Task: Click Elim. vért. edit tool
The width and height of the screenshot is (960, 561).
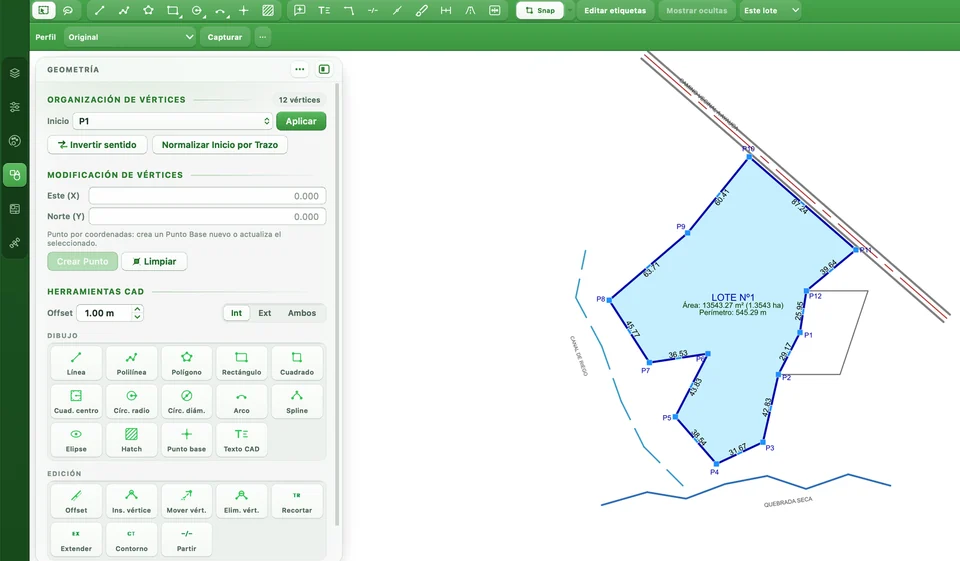Action: pos(241,501)
